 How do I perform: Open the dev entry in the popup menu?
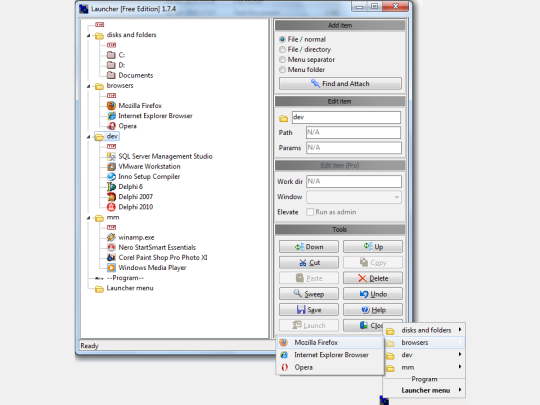coord(424,355)
